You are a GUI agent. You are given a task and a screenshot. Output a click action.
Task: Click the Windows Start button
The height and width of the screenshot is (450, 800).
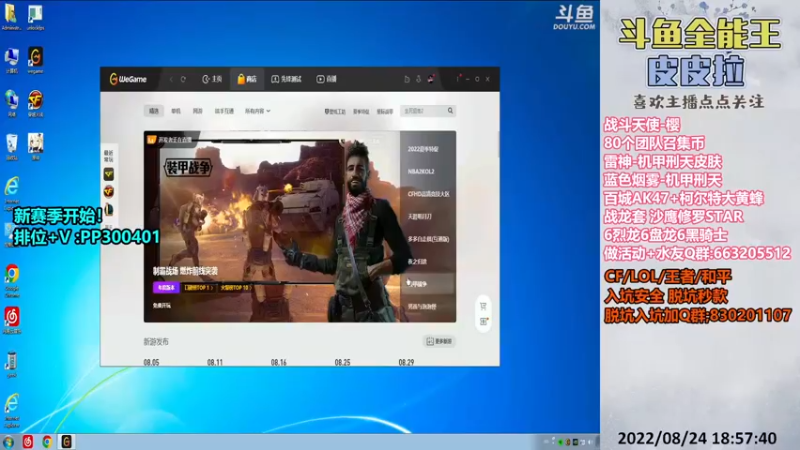[8, 442]
